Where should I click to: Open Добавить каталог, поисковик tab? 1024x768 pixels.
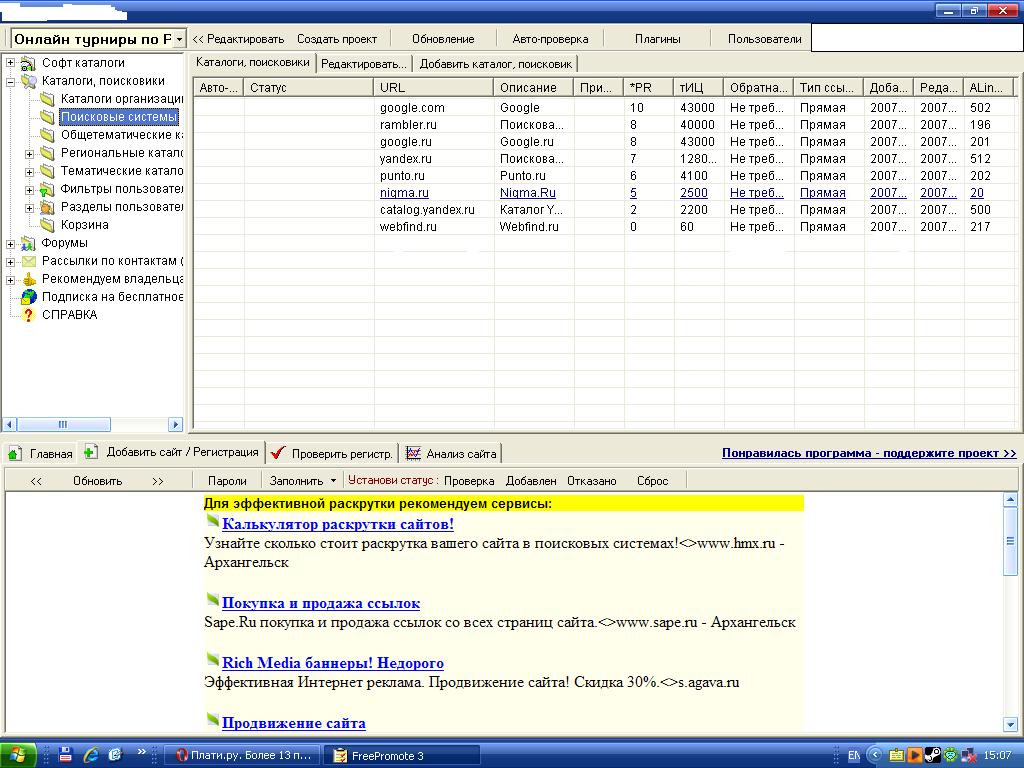pyautogui.click(x=496, y=64)
